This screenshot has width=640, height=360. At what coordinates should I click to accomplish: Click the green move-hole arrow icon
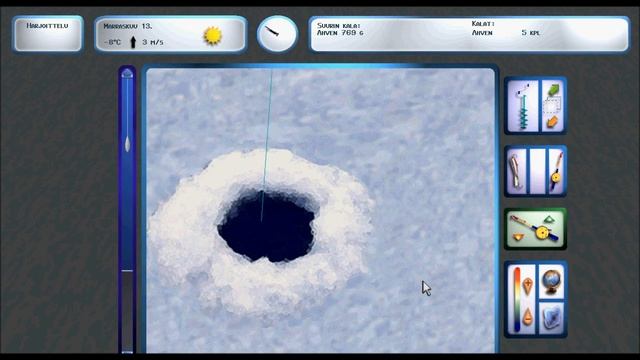553,90
